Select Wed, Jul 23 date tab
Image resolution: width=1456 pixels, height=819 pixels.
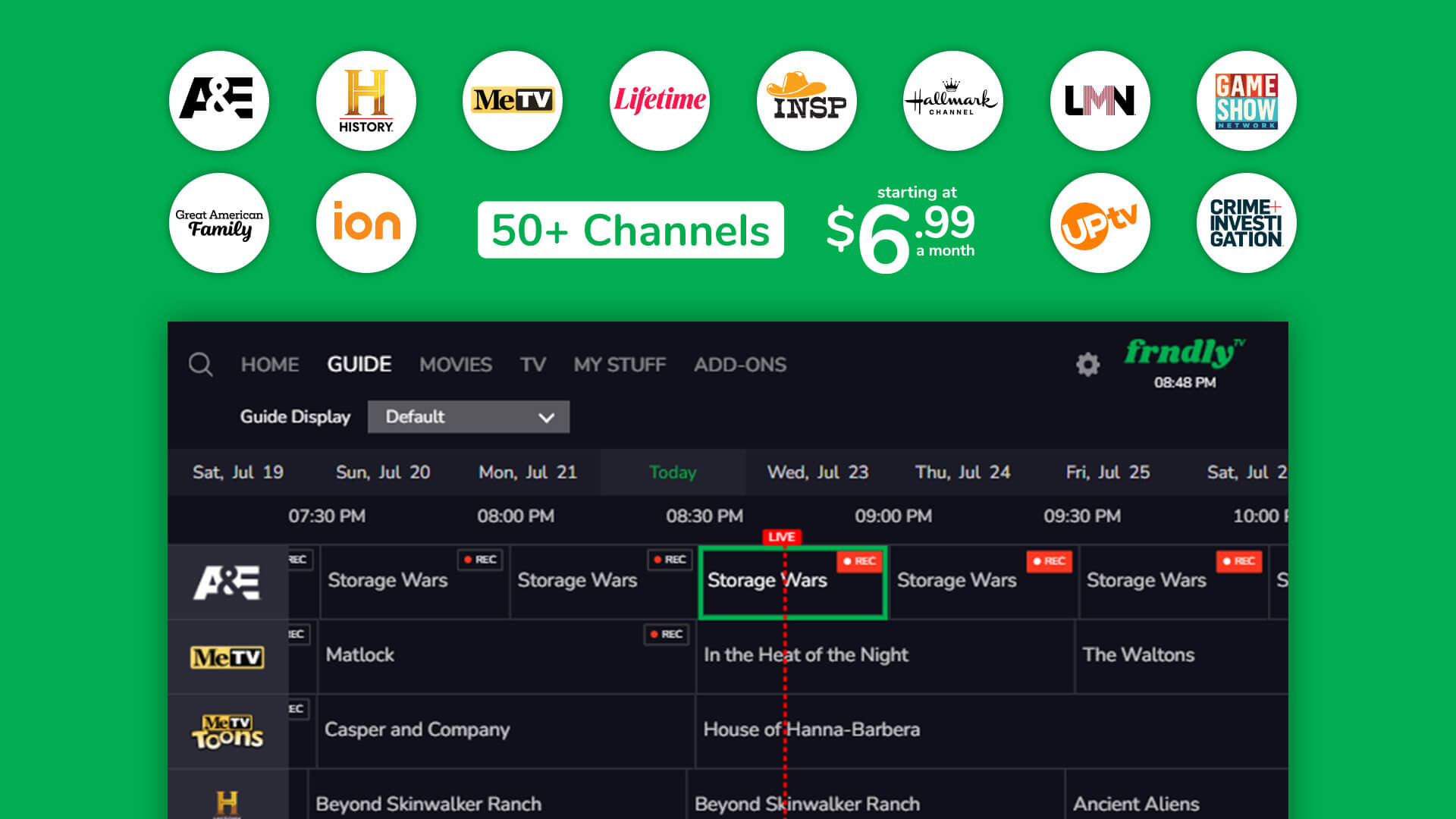(817, 472)
